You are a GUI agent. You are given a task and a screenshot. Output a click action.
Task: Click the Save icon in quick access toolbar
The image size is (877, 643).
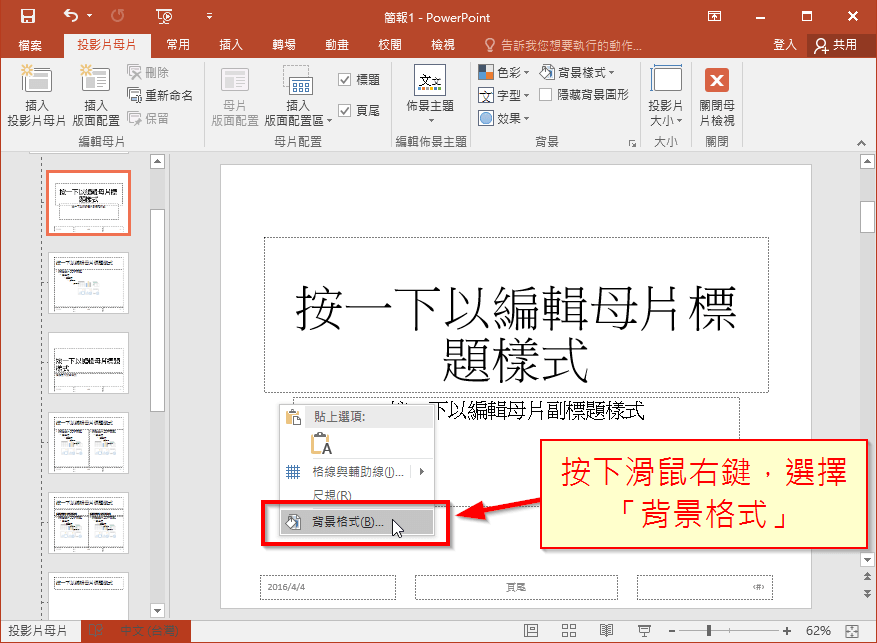click(x=27, y=17)
